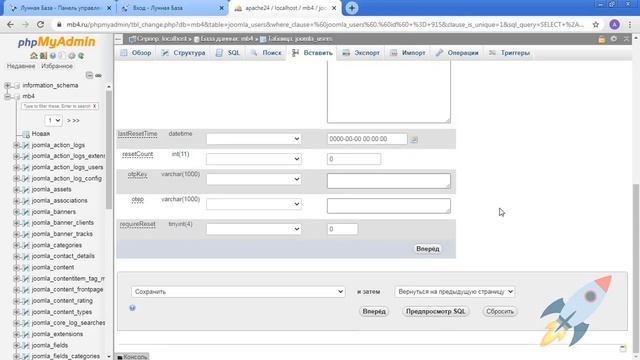The width and height of the screenshot is (640, 360).
Task: Open joomla_banners table
Action: point(53,212)
